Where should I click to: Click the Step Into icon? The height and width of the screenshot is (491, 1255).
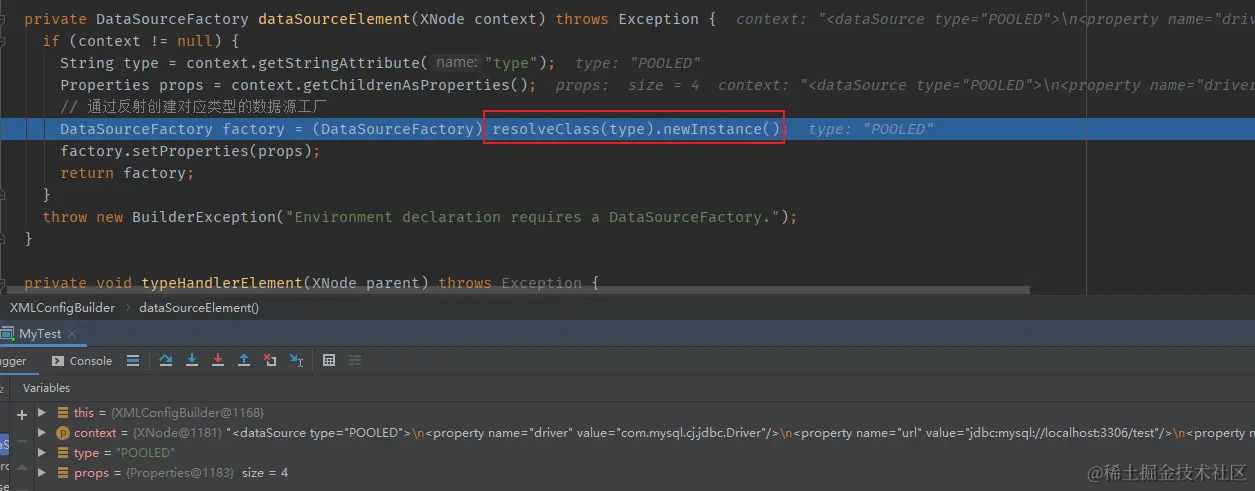point(192,361)
